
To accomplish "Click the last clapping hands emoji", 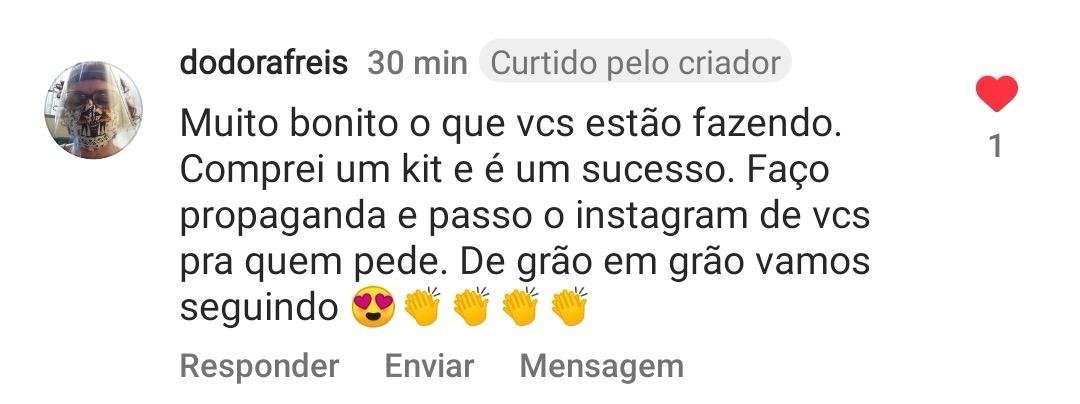I will 570,307.
